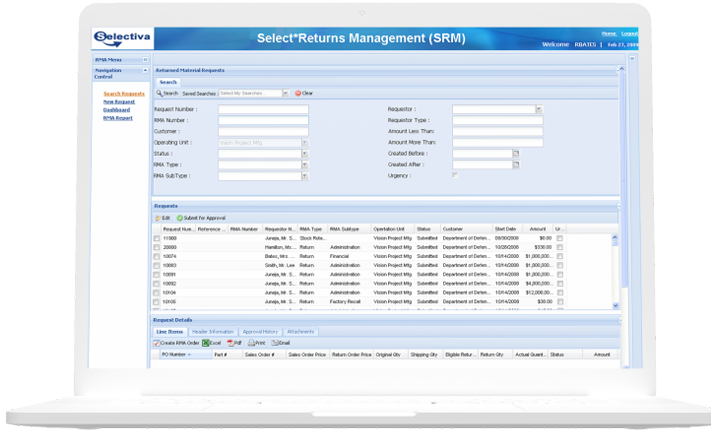The width and height of the screenshot is (717, 435).
Task: Click the Request Number input field
Action: pos(263,108)
